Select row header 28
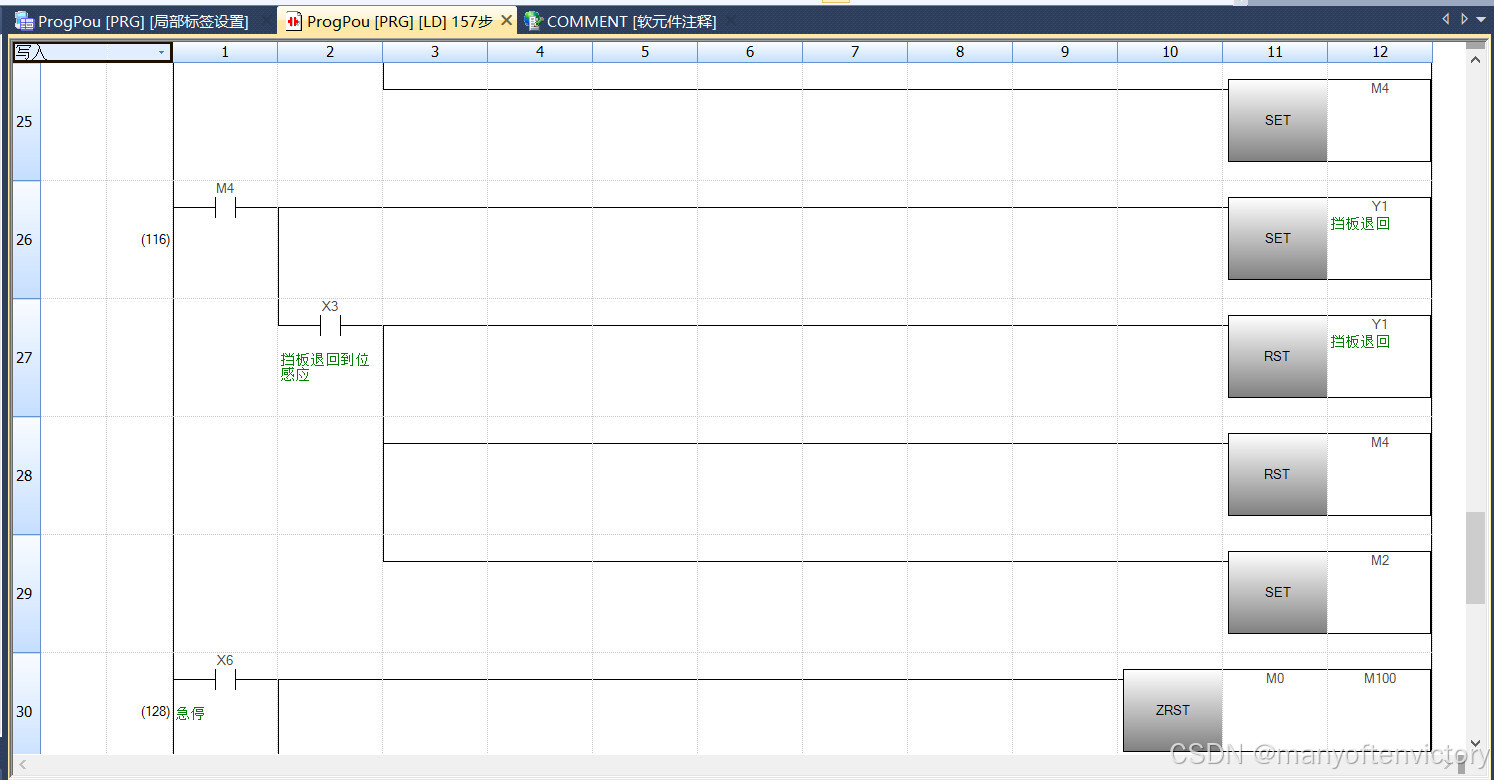Image resolution: width=1494 pixels, height=780 pixels. [25, 476]
